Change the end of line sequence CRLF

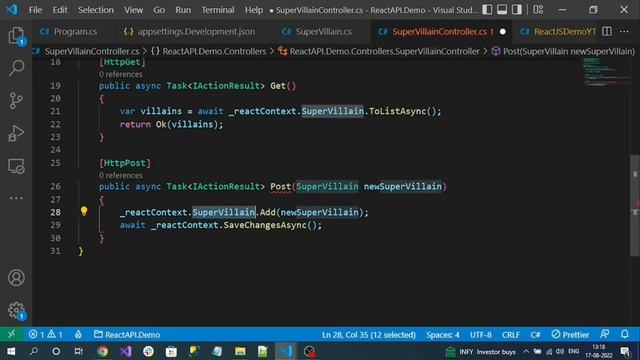pos(511,335)
